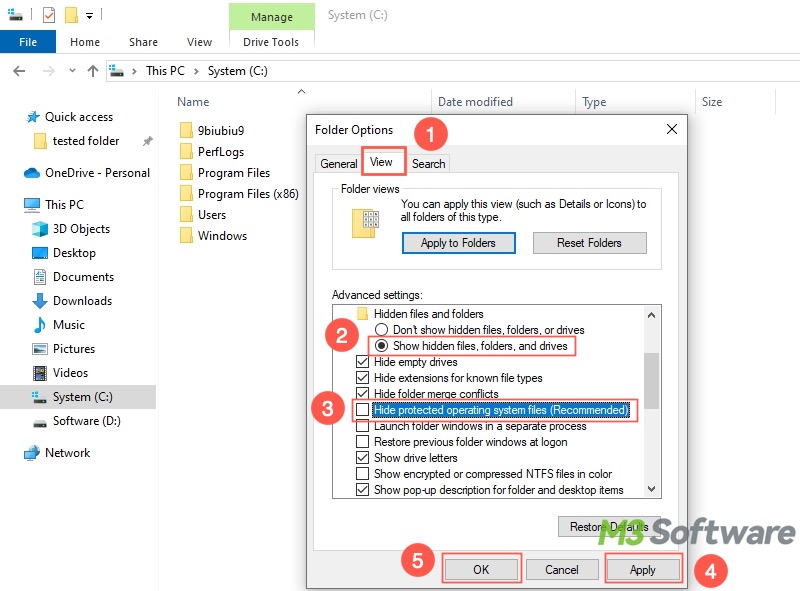
Task: Click the Advanced settings scrollbar down arrow
Action: pyautogui.click(x=652, y=490)
